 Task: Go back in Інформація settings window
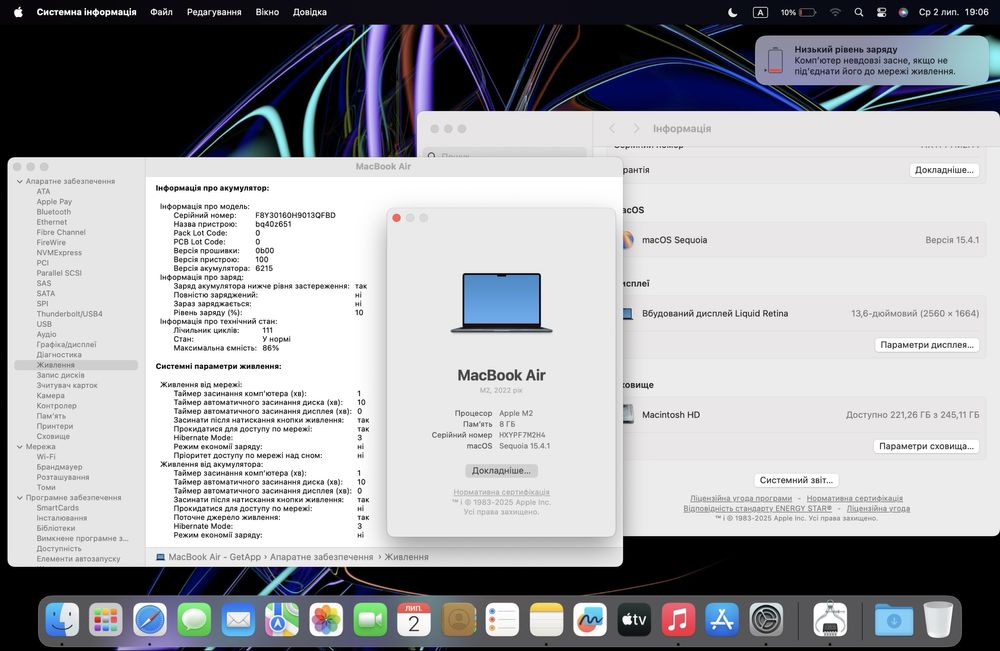(x=612, y=128)
